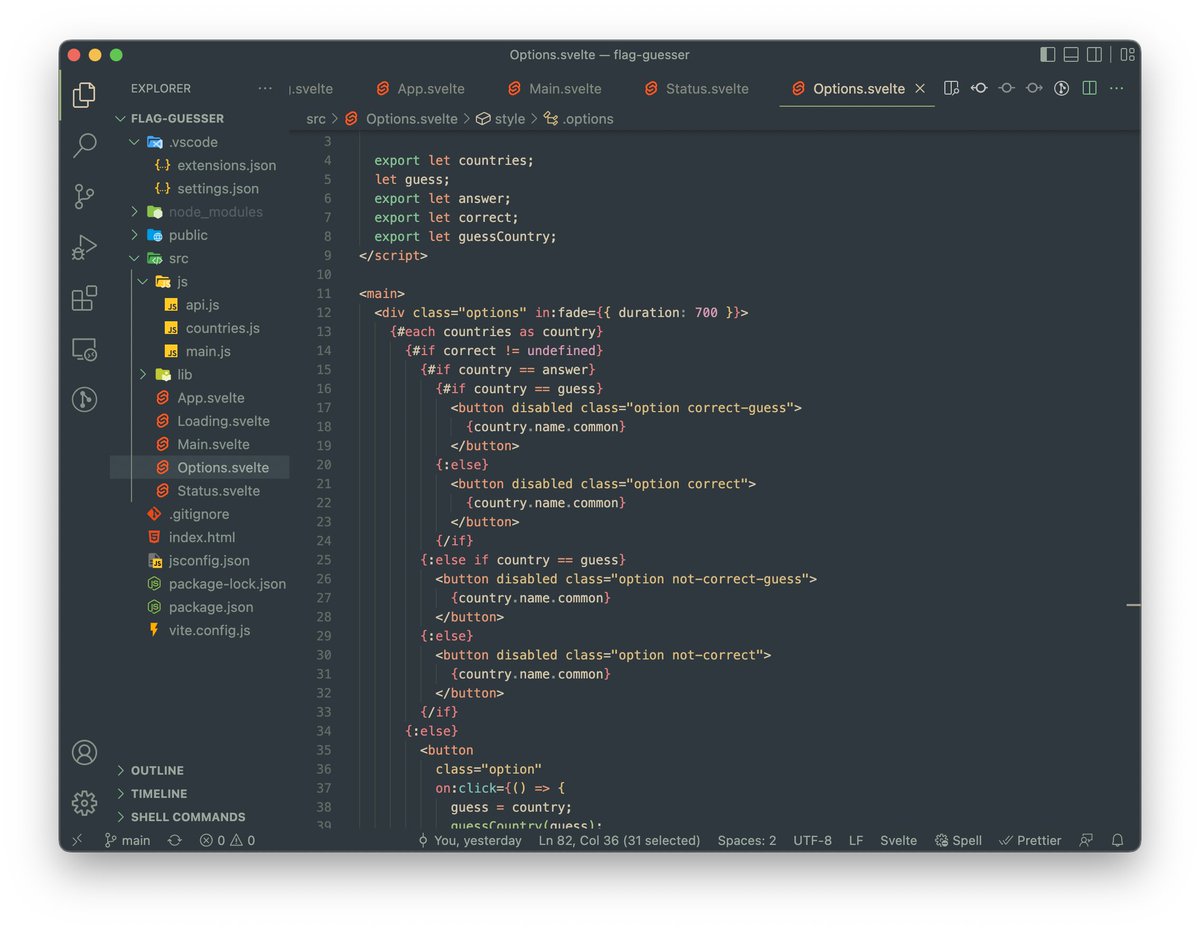
Task: Switch to the Status.svelte tab
Action: [x=695, y=88]
